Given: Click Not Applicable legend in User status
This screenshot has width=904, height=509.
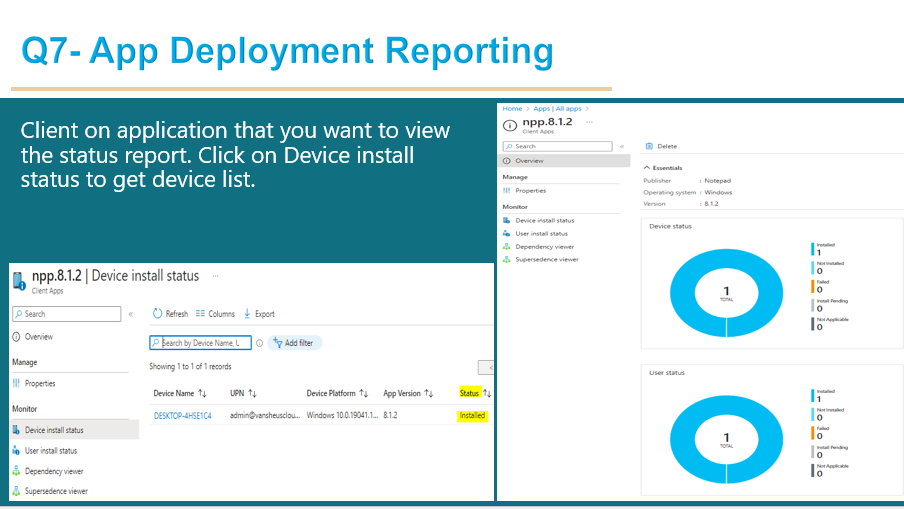Looking at the screenshot, I should [x=830, y=470].
